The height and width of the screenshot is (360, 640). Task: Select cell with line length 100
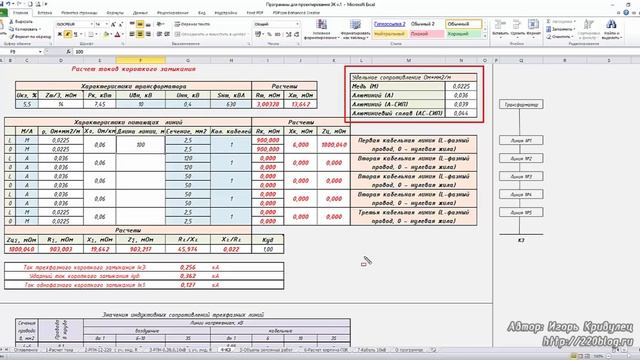pos(141,144)
